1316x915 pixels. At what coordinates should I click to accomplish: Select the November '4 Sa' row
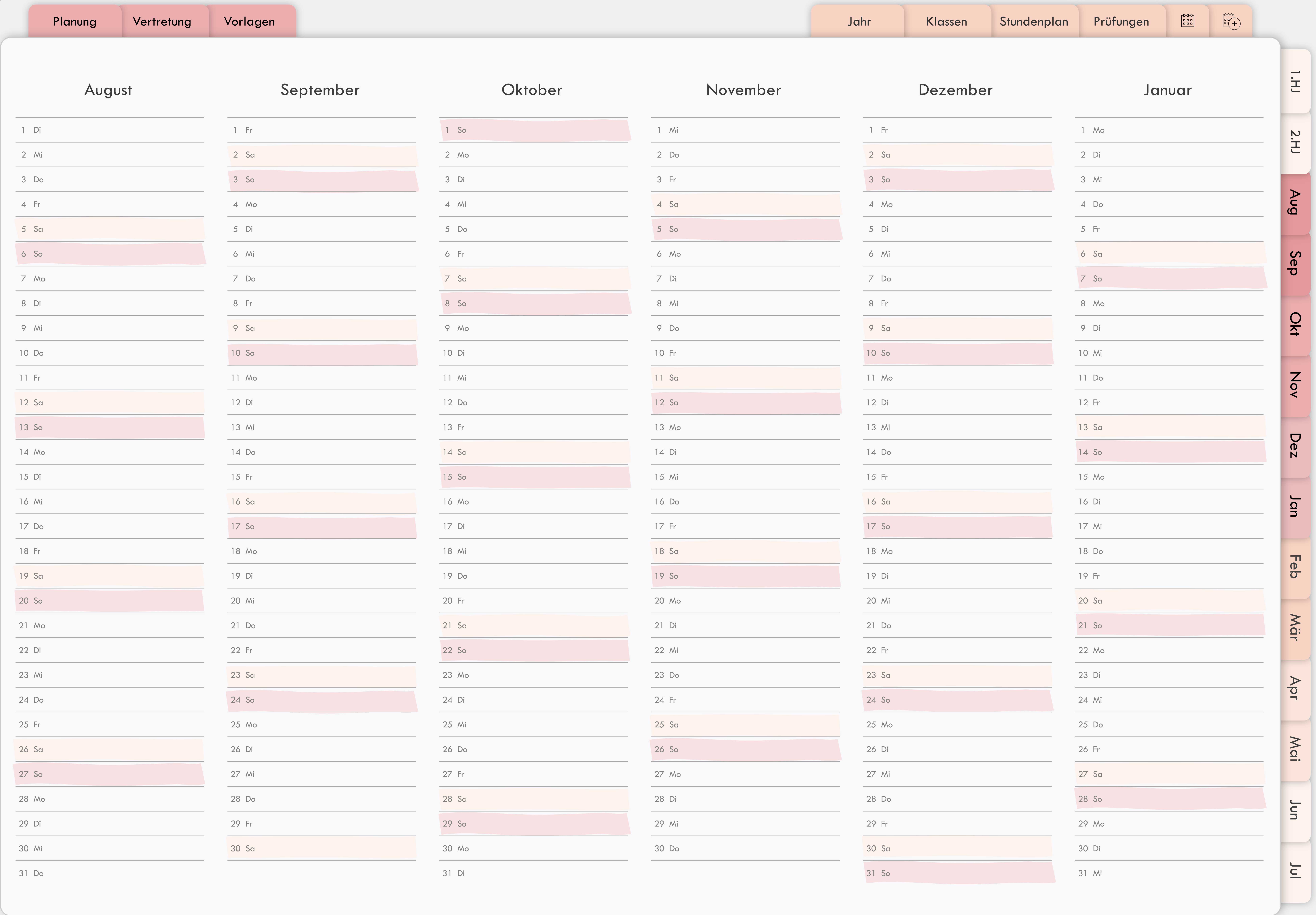[x=745, y=205]
